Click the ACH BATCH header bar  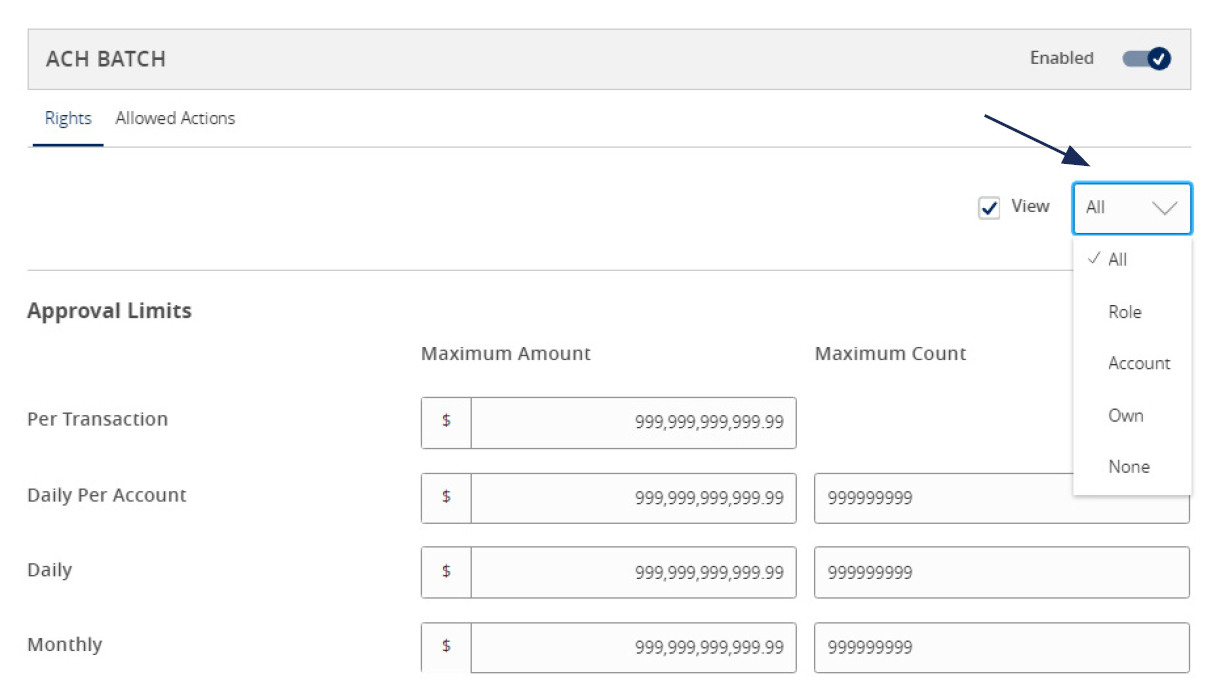click(x=400, y=57)
